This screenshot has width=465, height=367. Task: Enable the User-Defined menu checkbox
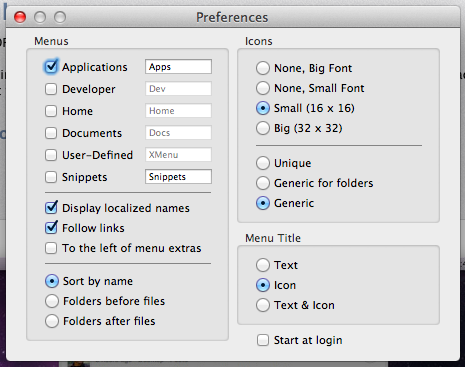[x=51, y=155]
